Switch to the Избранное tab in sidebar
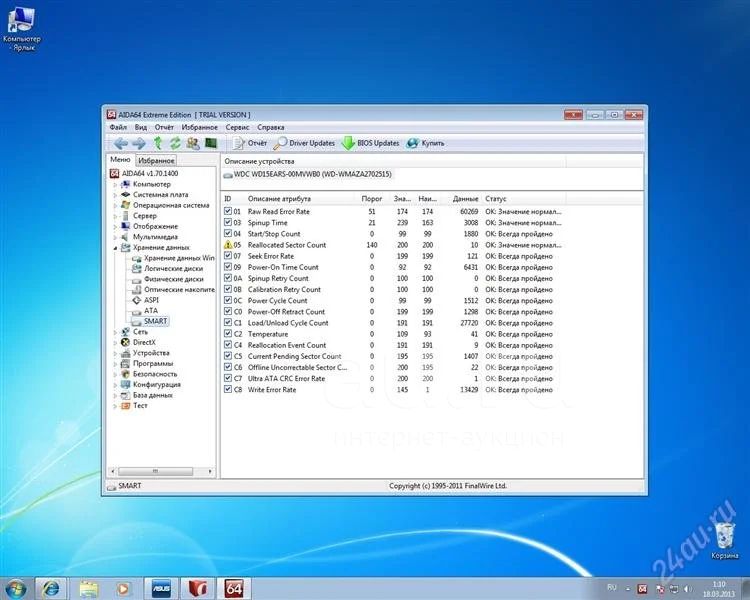 click(156, 161)
